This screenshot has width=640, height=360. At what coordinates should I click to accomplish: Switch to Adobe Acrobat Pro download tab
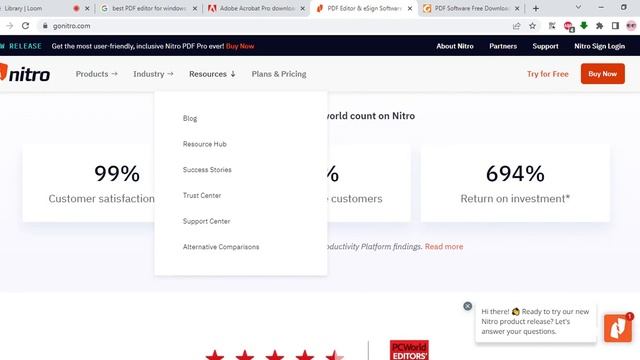coord(257,8)
